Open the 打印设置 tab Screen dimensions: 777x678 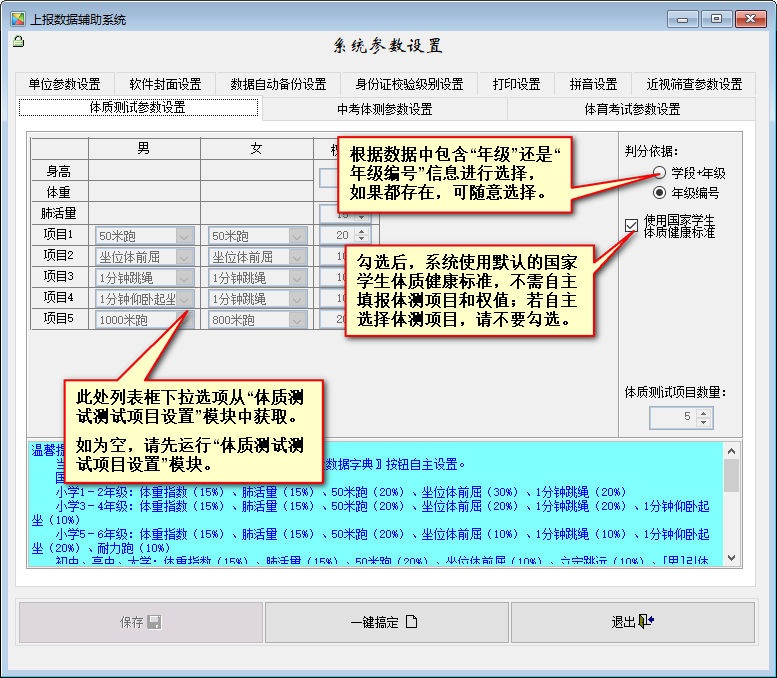pos(516,84)
